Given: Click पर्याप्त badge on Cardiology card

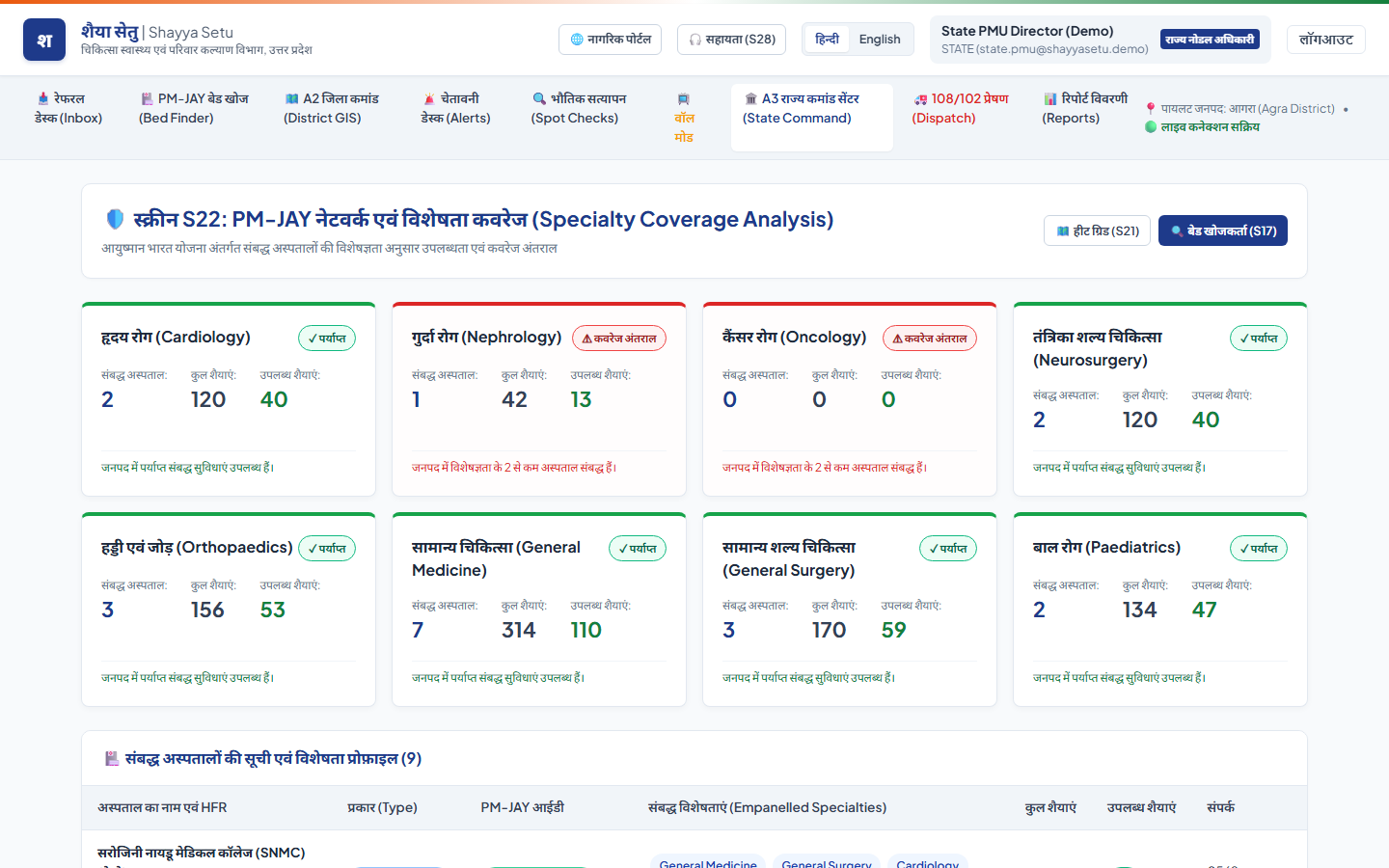Looking at the screenshot, I should coord(327,339).
